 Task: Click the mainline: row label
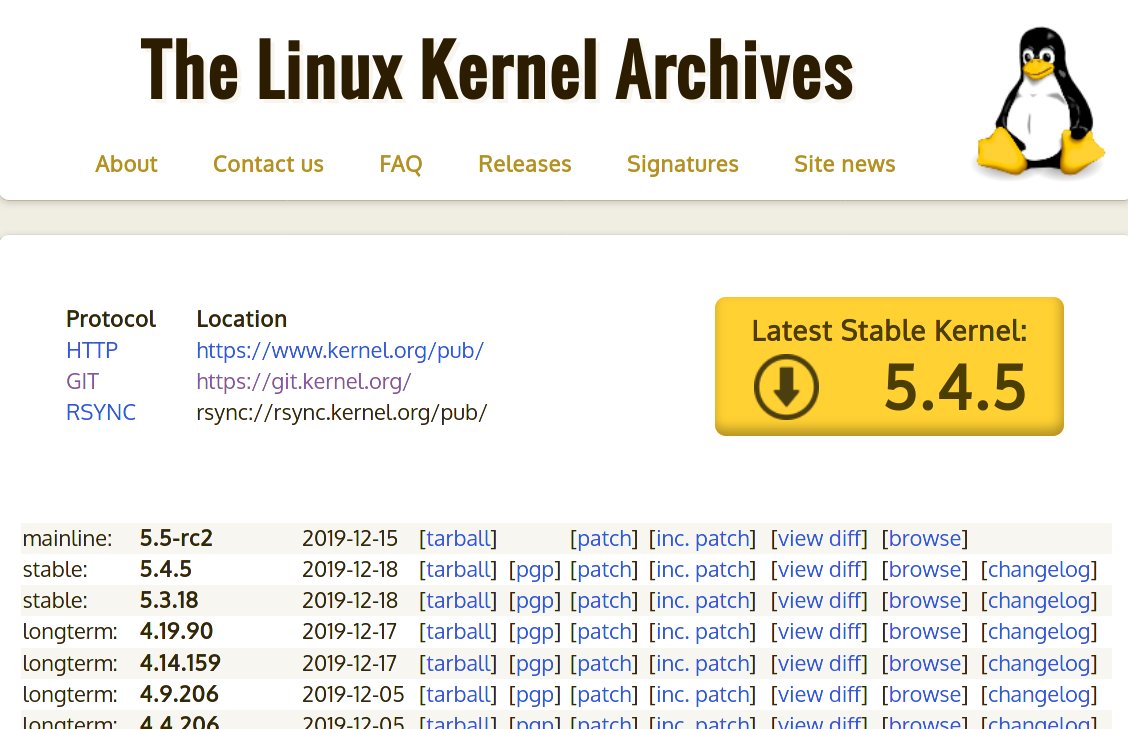click(68, 538)
